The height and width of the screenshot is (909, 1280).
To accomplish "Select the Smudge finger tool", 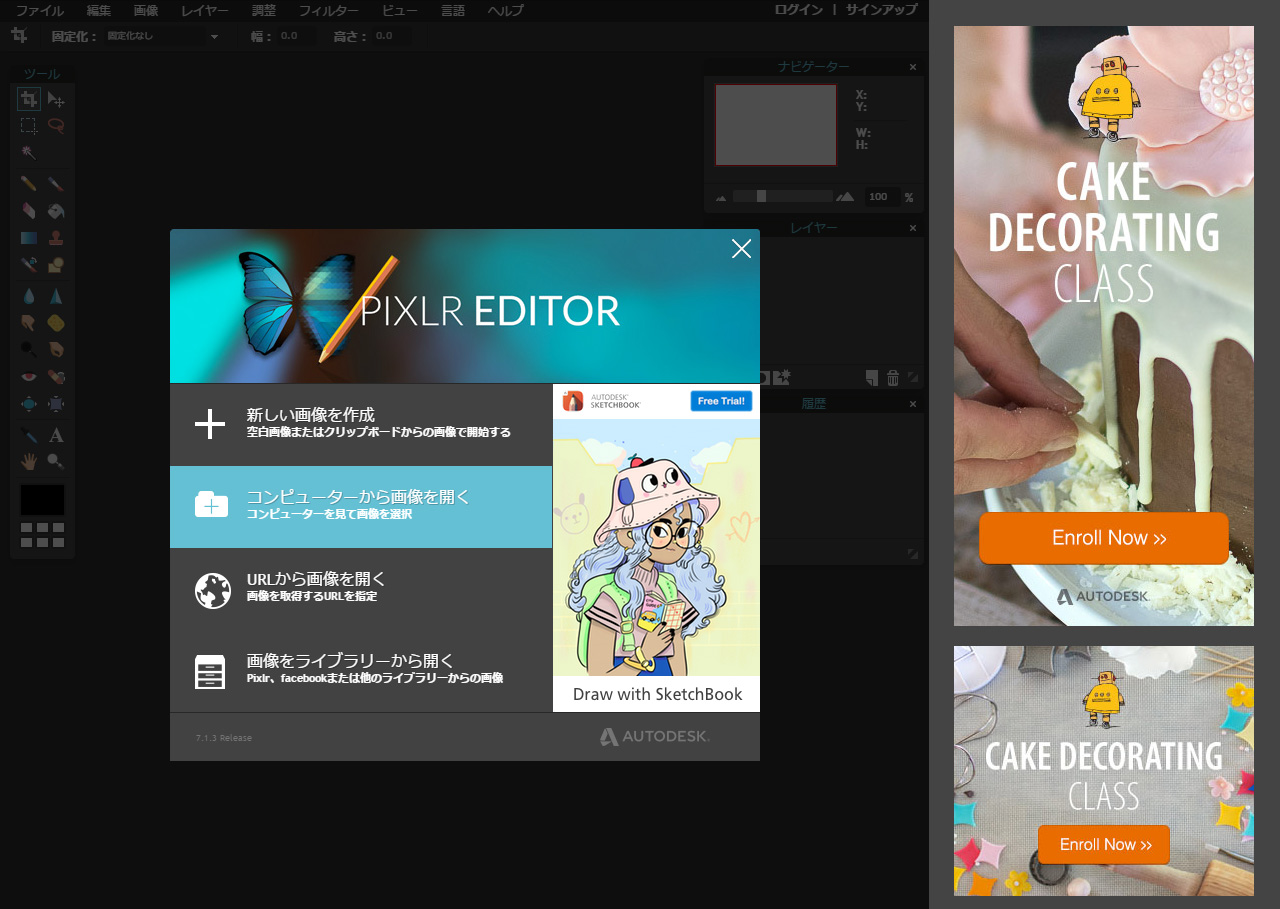I will point(29,323).
